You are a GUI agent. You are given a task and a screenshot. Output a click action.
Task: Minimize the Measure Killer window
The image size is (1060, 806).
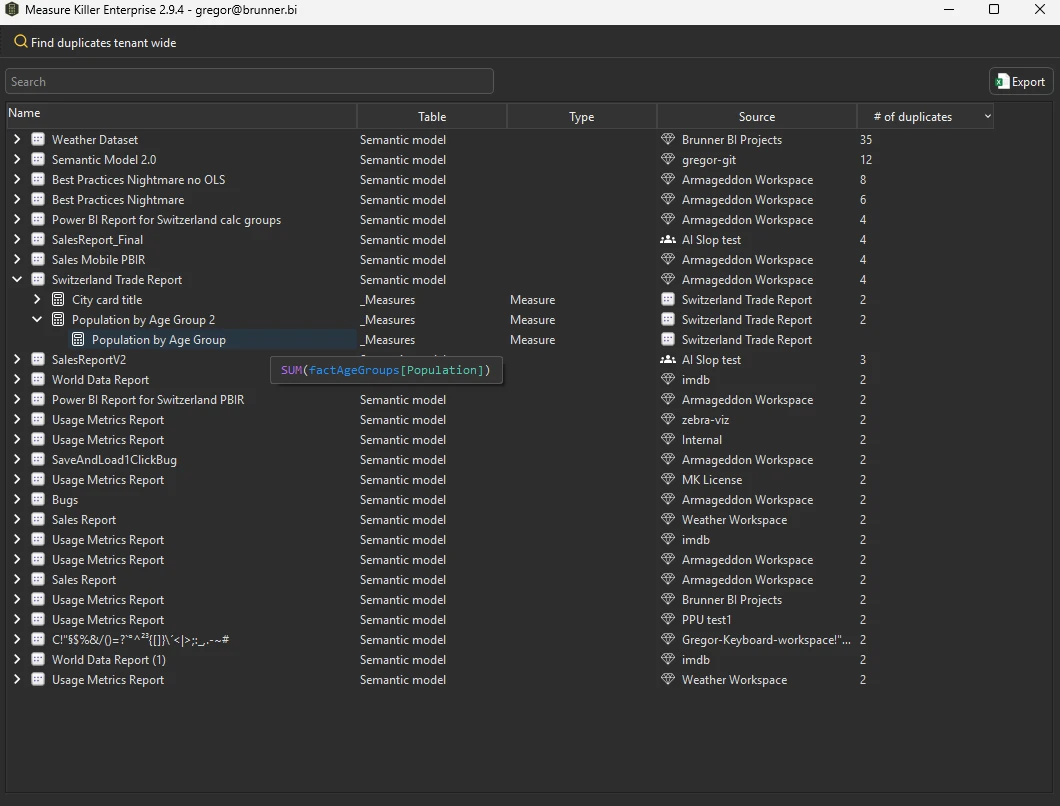[x=949, y=9]
